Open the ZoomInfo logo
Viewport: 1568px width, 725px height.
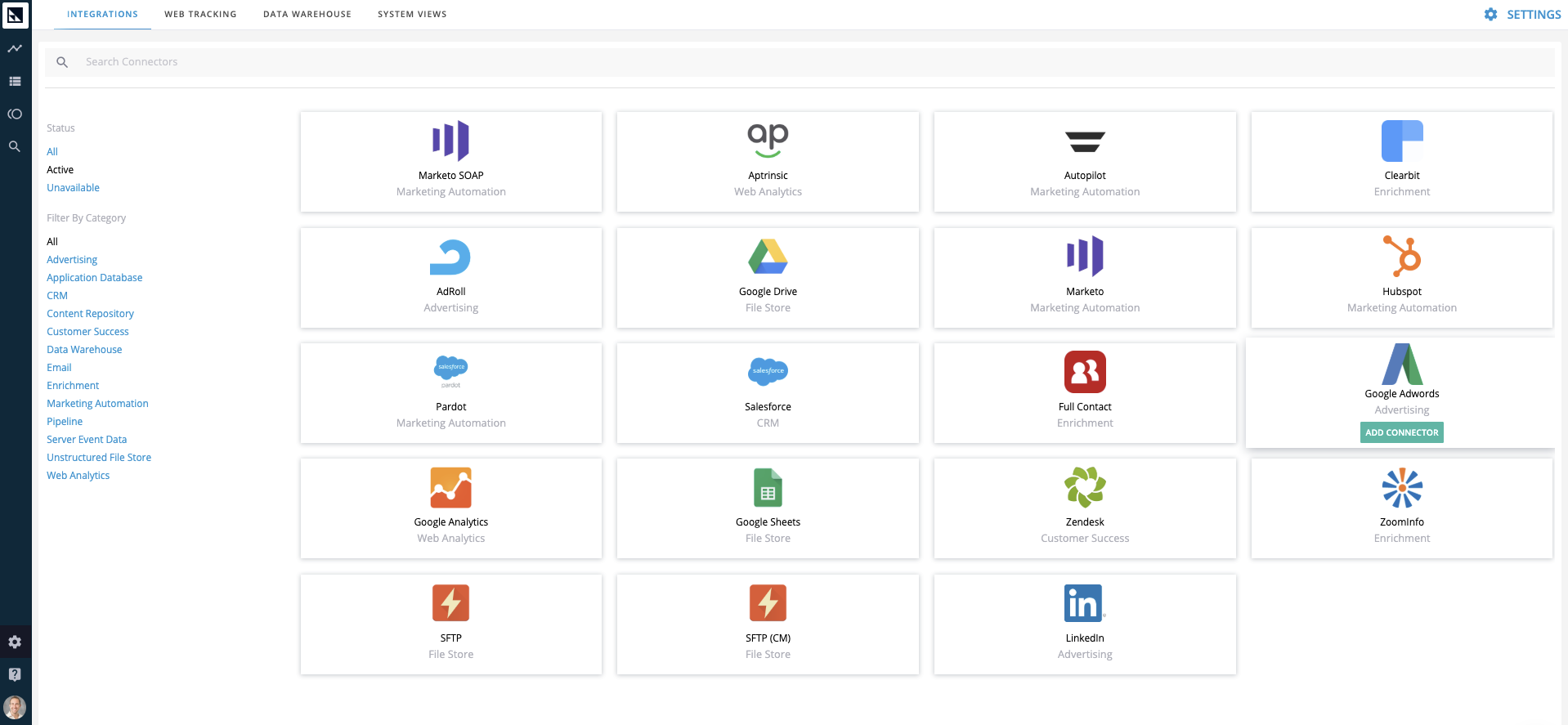click(x=1402, y=488)
